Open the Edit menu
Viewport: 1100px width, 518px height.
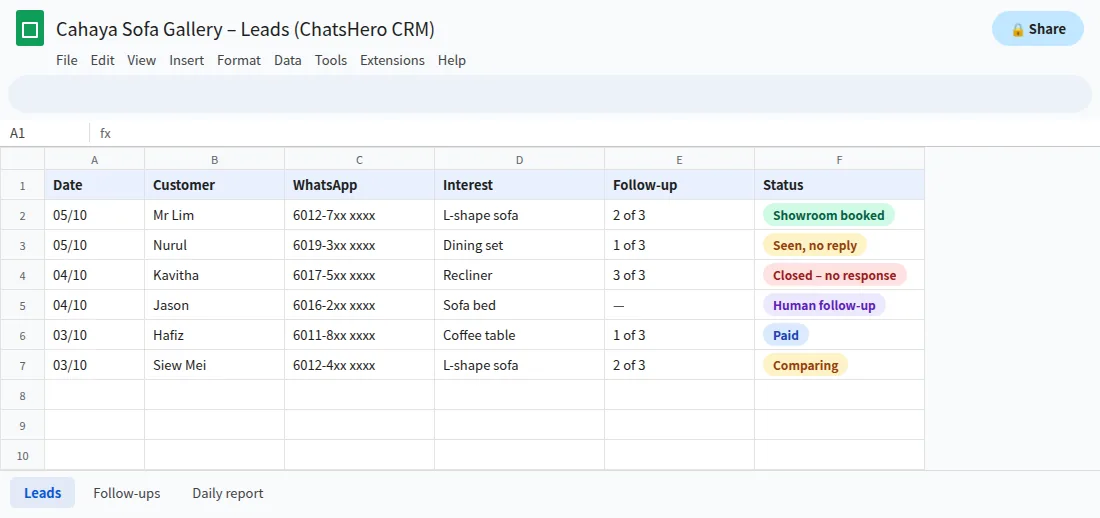[102, 60]
